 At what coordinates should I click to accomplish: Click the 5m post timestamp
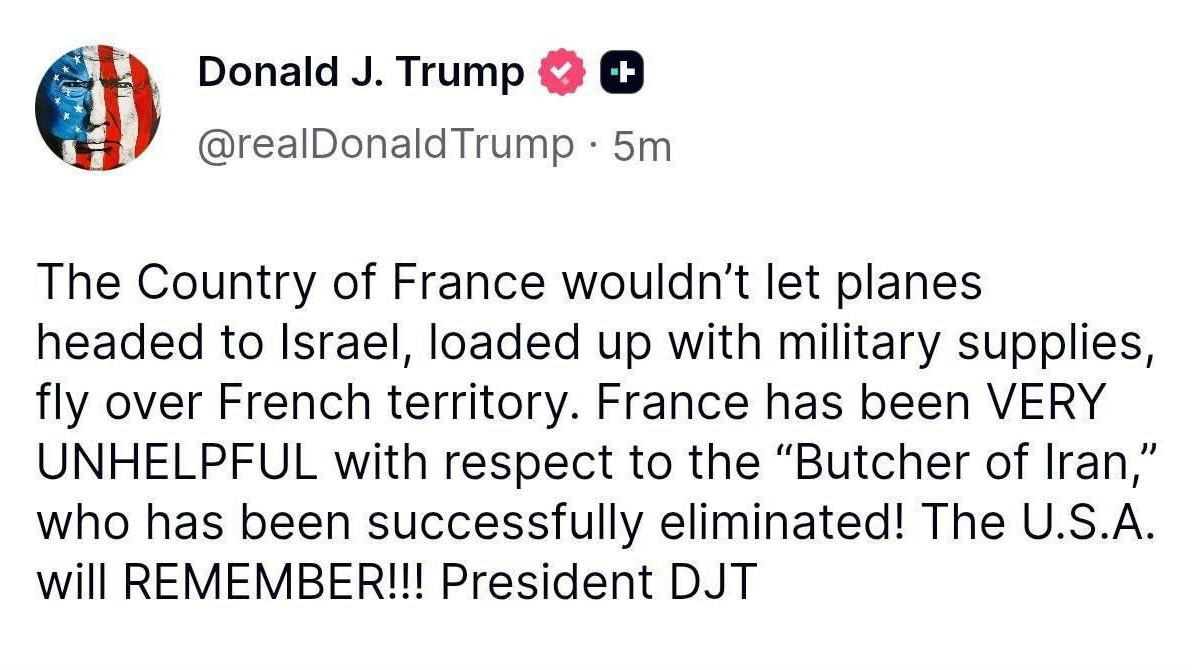[641, 147]
